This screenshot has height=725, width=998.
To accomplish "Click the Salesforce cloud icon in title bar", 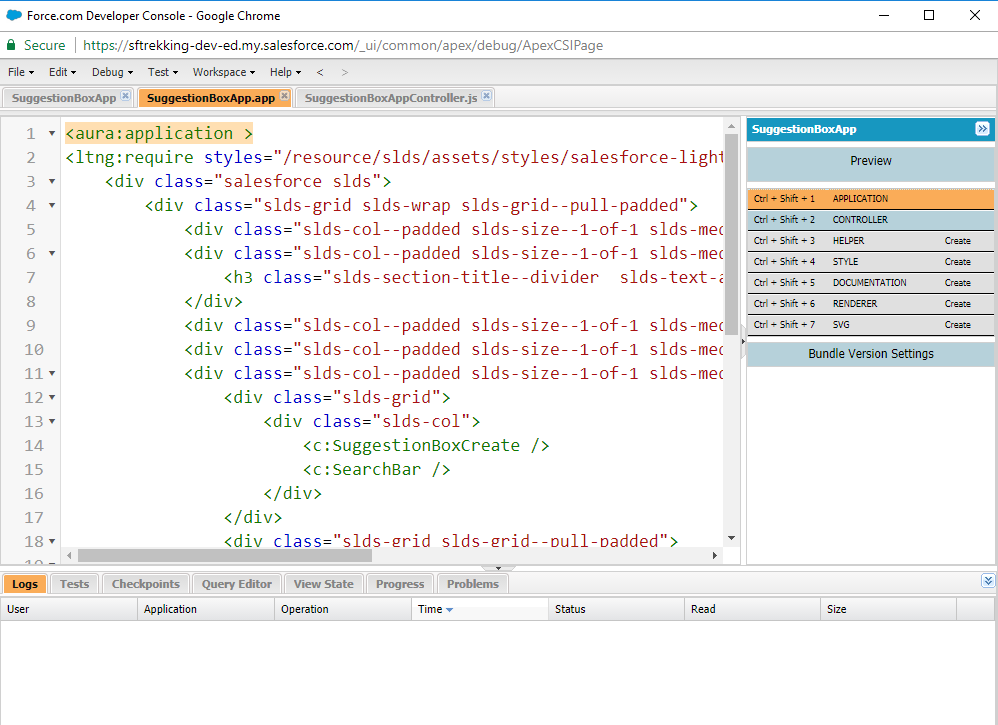I will 13,14.
